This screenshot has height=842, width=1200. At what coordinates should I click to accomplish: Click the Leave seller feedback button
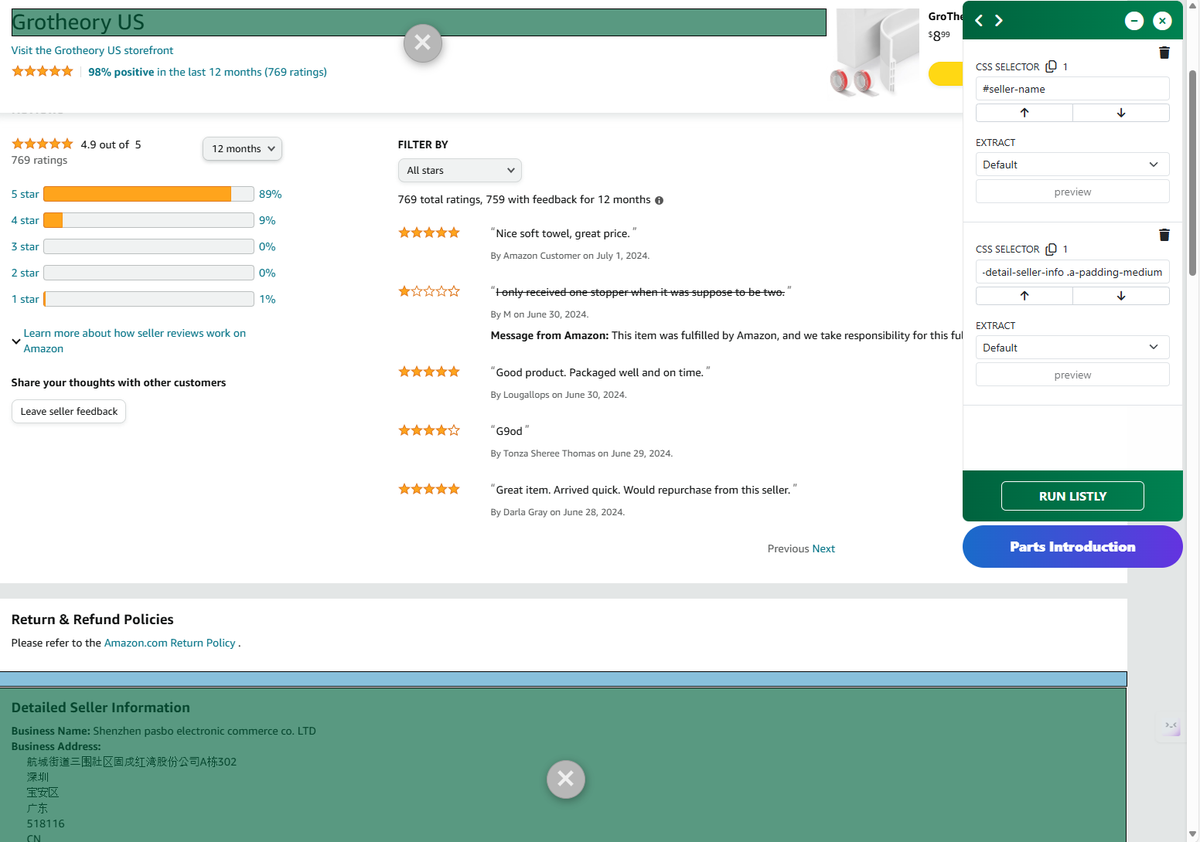coord(69,411)
